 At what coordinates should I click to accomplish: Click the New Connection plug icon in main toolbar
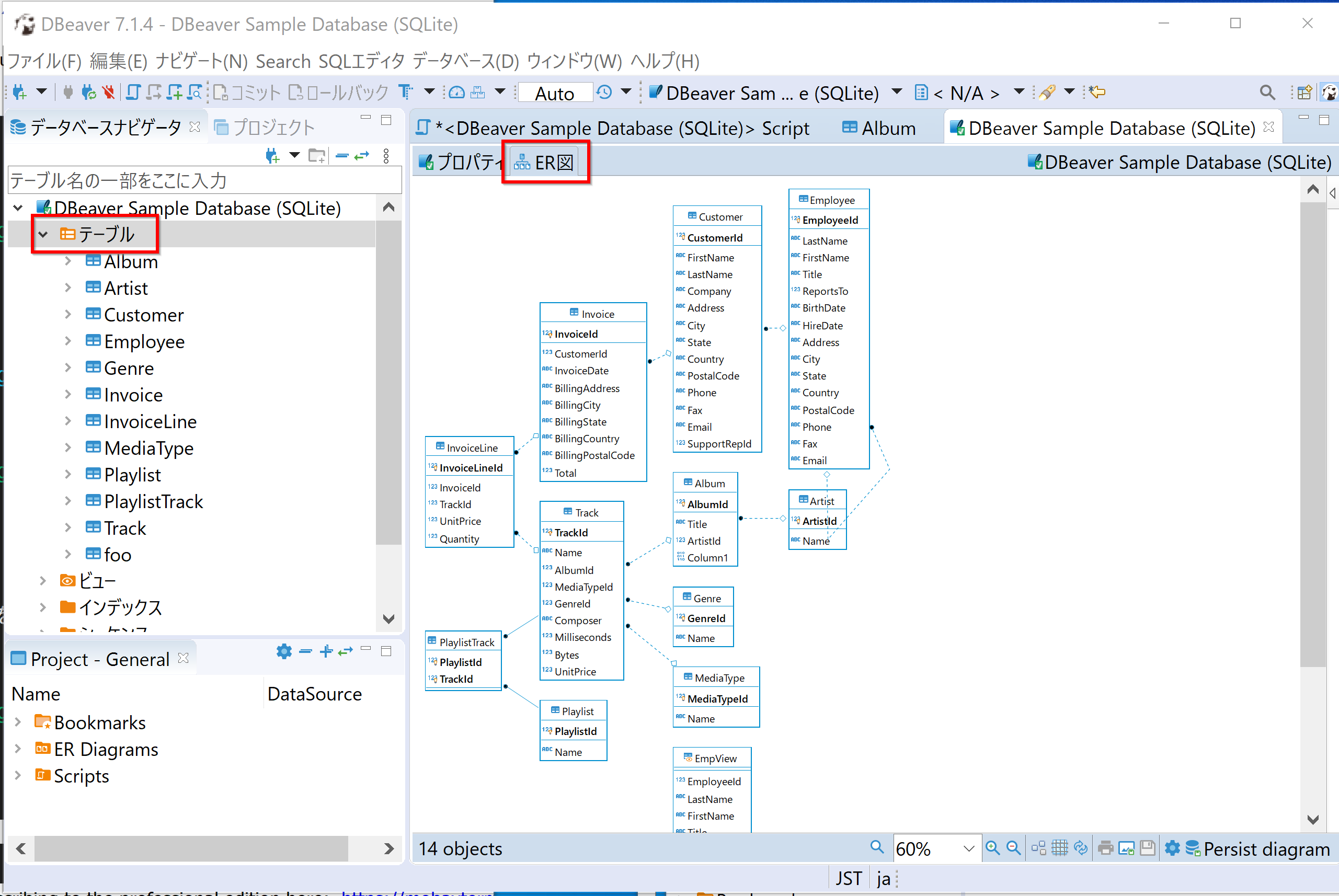pyautogui.click(x=20, y=92)
